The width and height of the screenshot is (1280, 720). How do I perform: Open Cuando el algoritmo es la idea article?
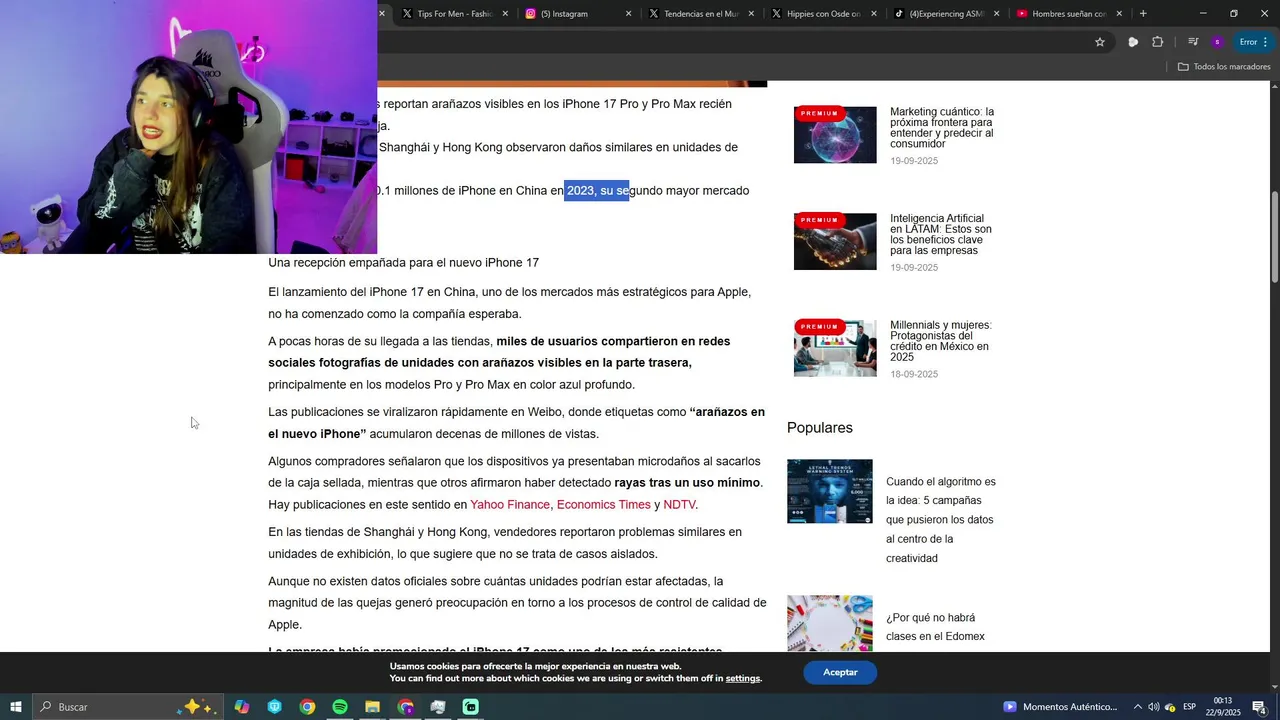pyautogui.click(x=941, y=520)
